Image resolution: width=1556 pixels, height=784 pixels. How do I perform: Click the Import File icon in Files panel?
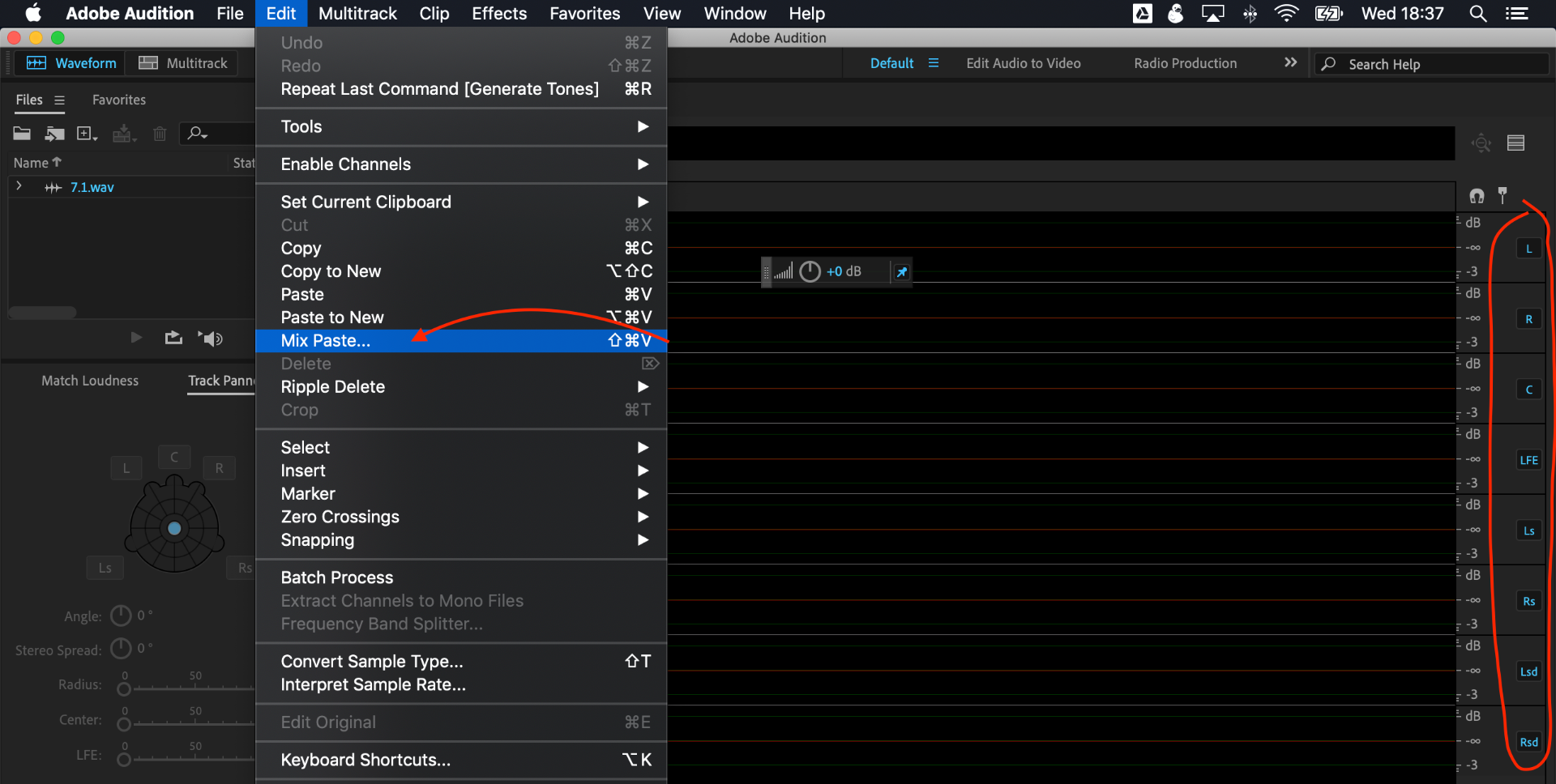click(55, 133)
